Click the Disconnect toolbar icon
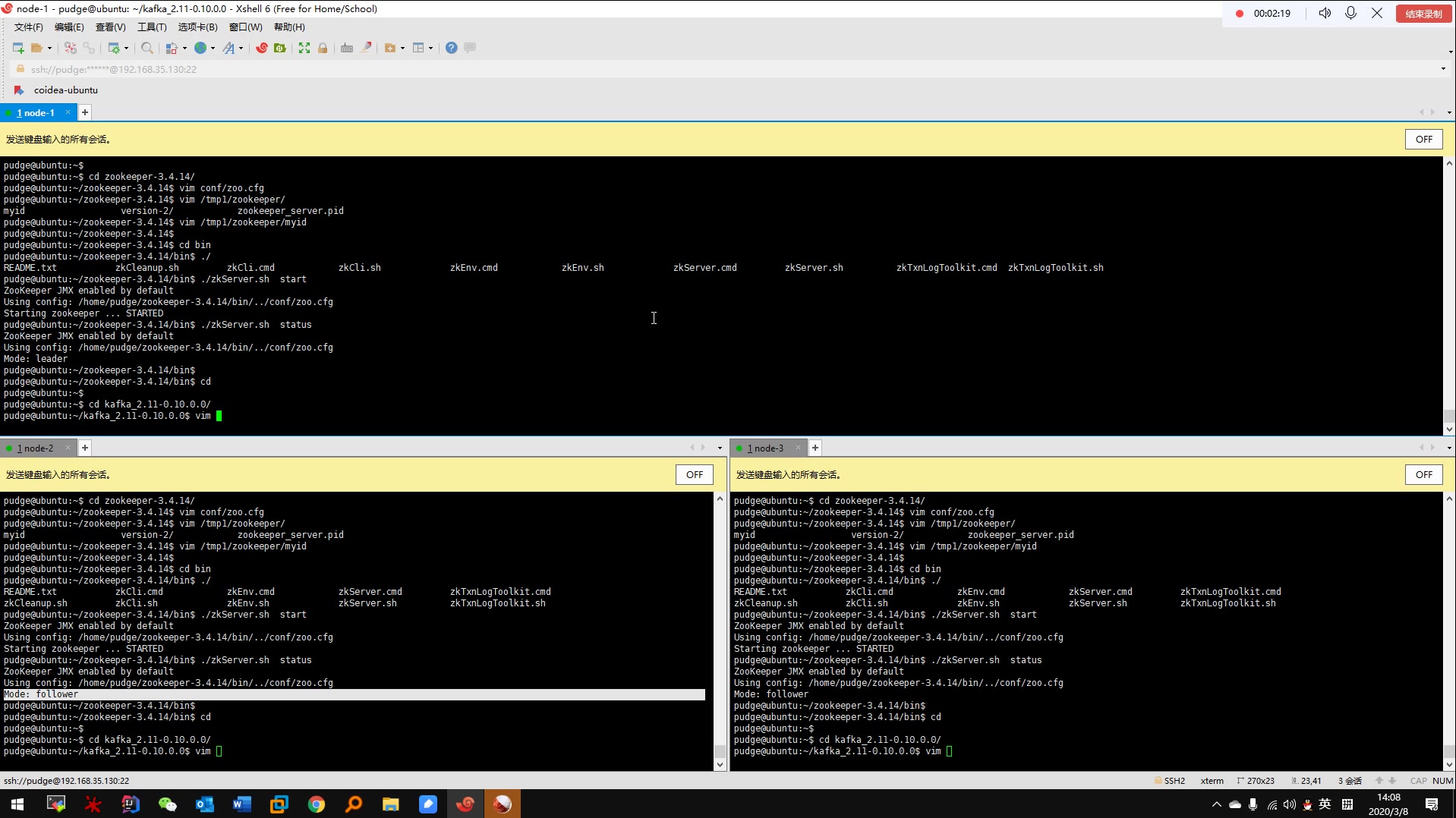Viewport: 1456px width, 818px height. pos(71,48)
